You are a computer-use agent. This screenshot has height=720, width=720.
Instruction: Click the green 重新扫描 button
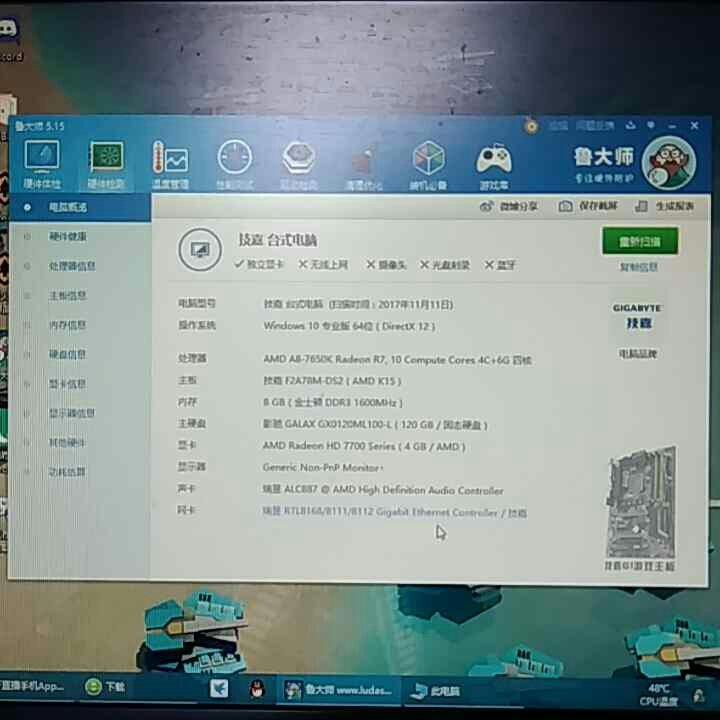(x=640, y=241)
